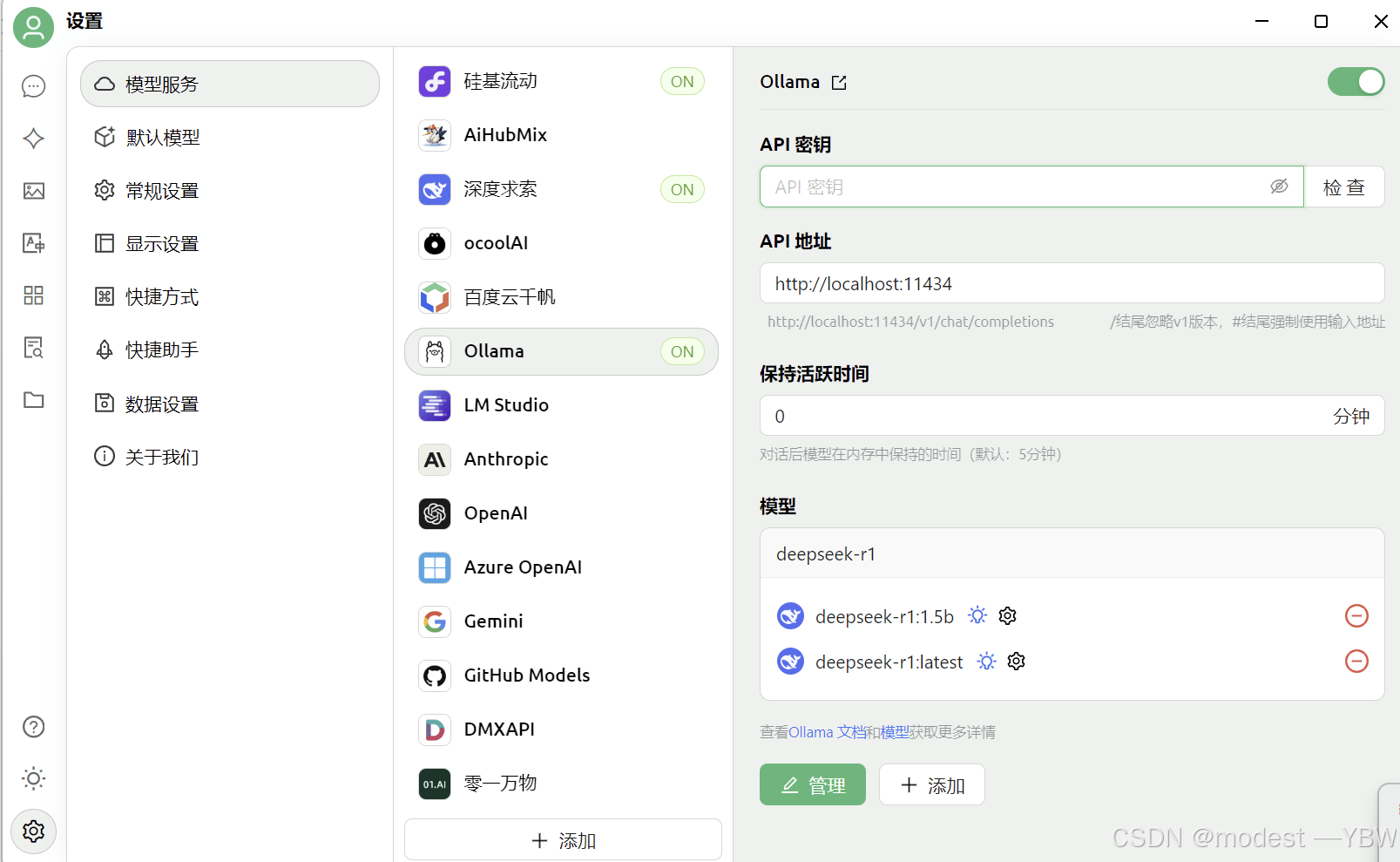
Task: Click the help question mark icon
Action: (x=33, y=727)
